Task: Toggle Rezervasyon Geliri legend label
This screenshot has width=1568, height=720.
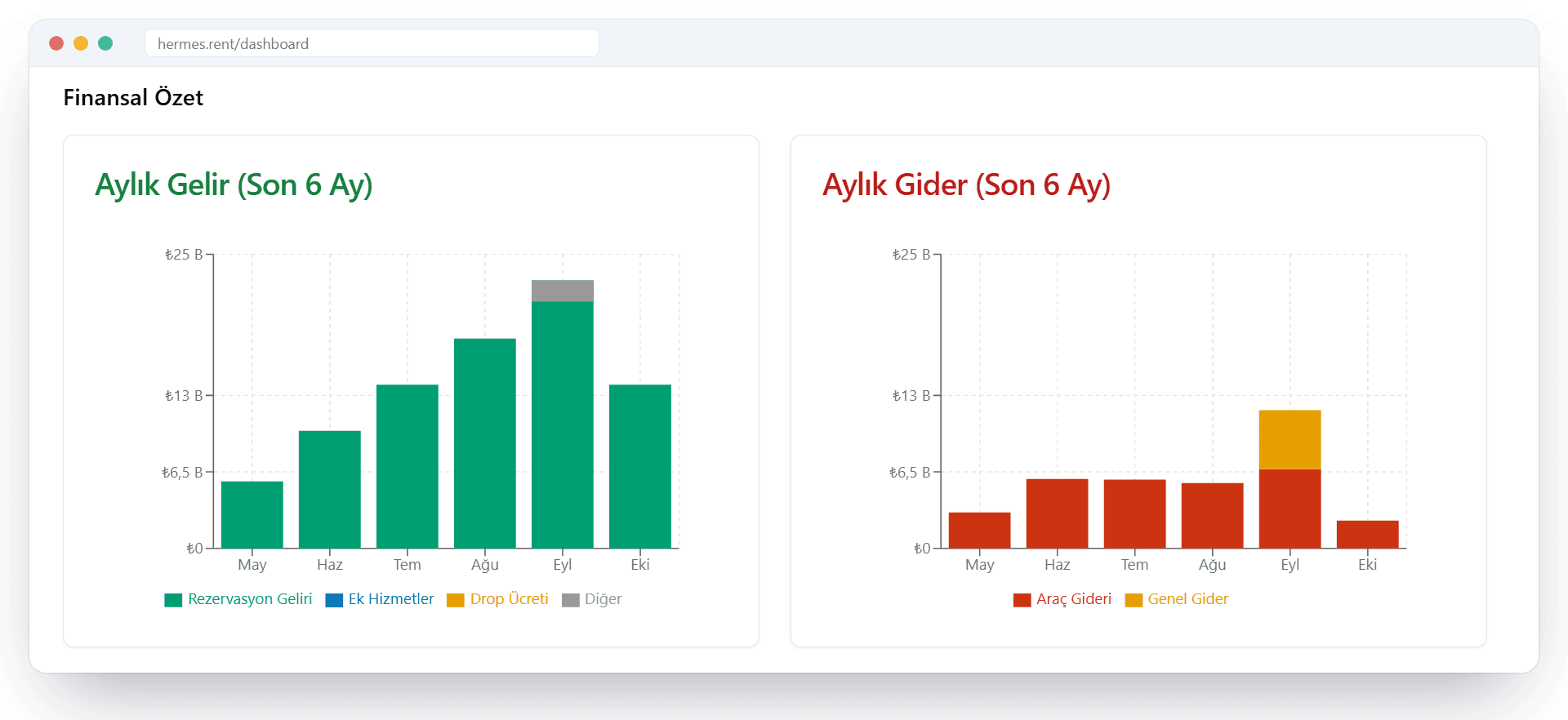Action: pyautogui.click(x=250, y=599)
